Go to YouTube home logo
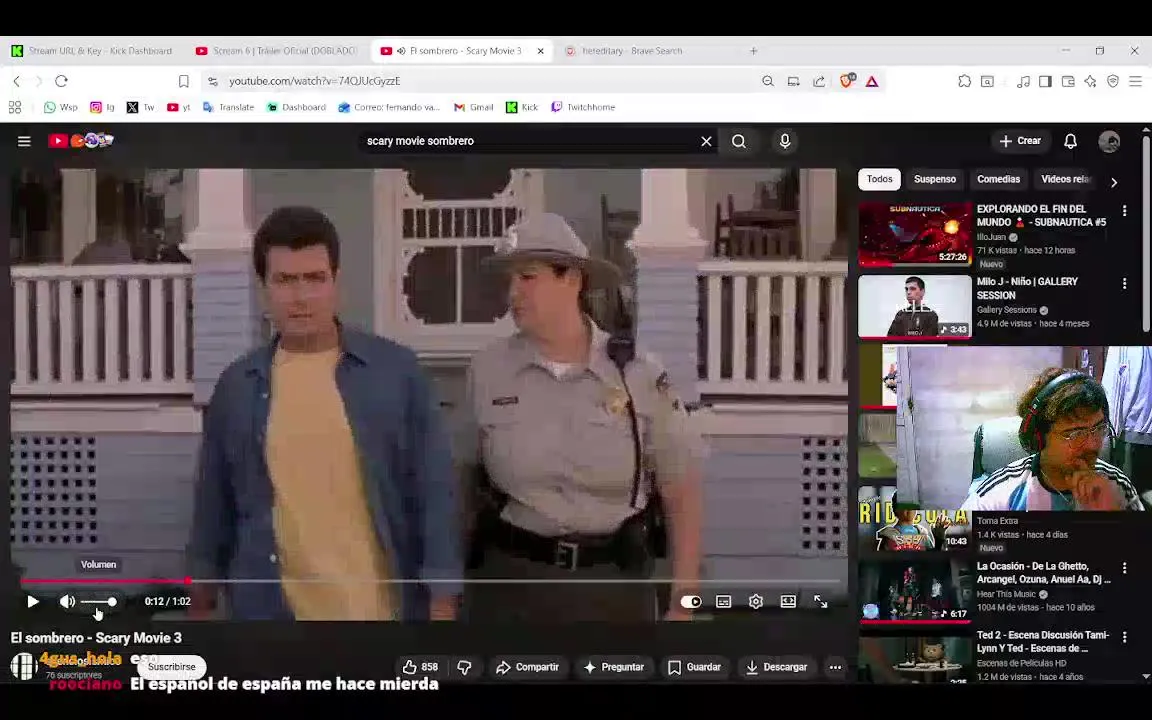This screenshot has height=720, width=1152. tap(81, 140)
